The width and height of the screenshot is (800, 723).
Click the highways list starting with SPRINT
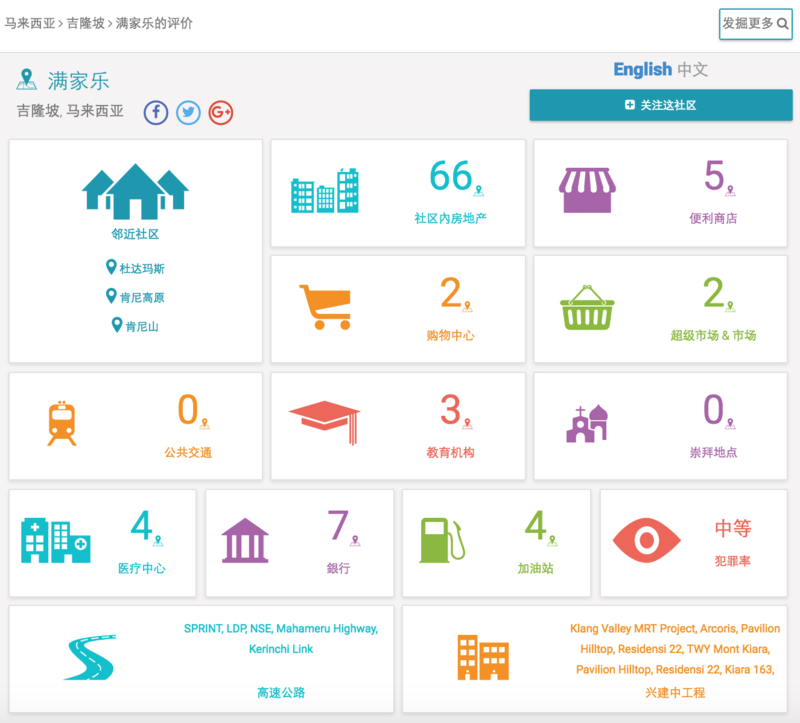click(281, 639)
